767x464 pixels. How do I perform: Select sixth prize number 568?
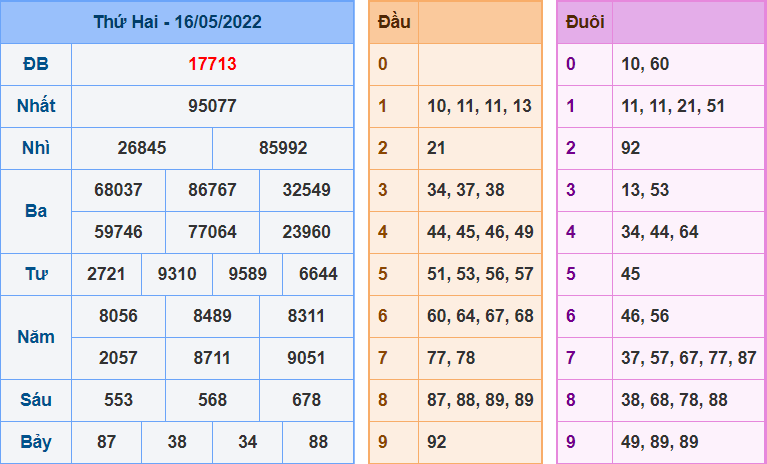(212, 400)
